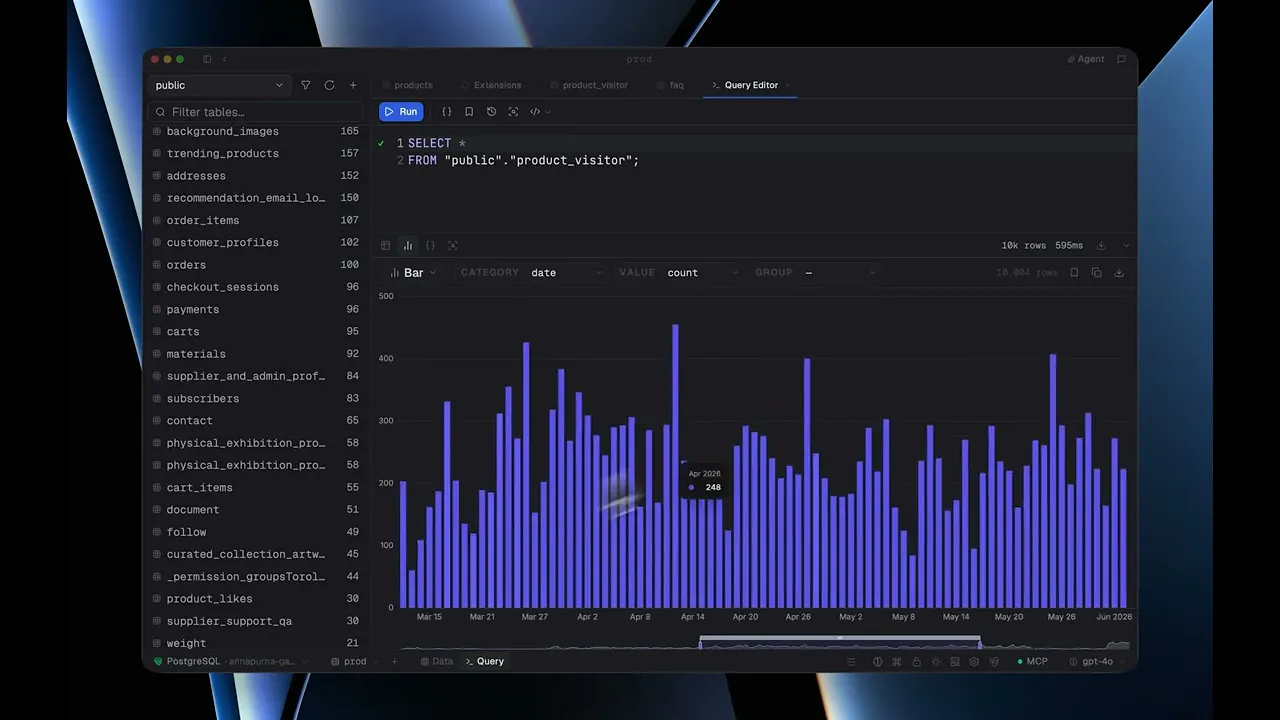Image resolution: width=1280 pixels, height=720 pixels.
Task: Open the checkout_sessions table
Action: click(x=223, y=287)
